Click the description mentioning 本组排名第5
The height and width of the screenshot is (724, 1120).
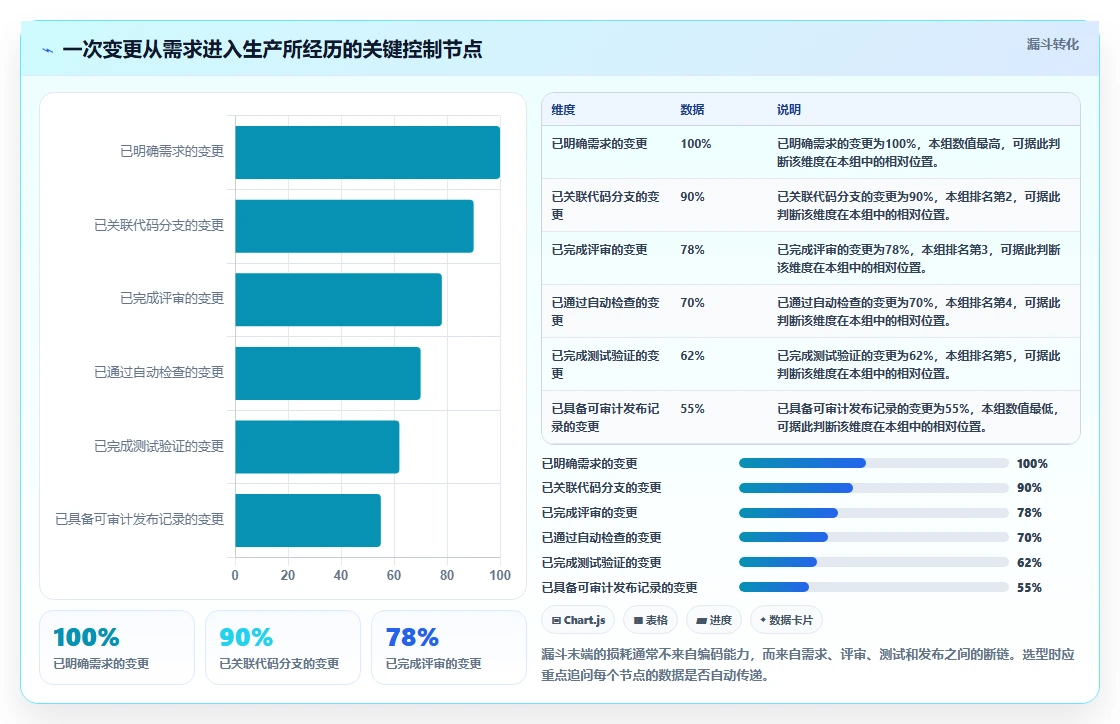click(x=919, y=364)
